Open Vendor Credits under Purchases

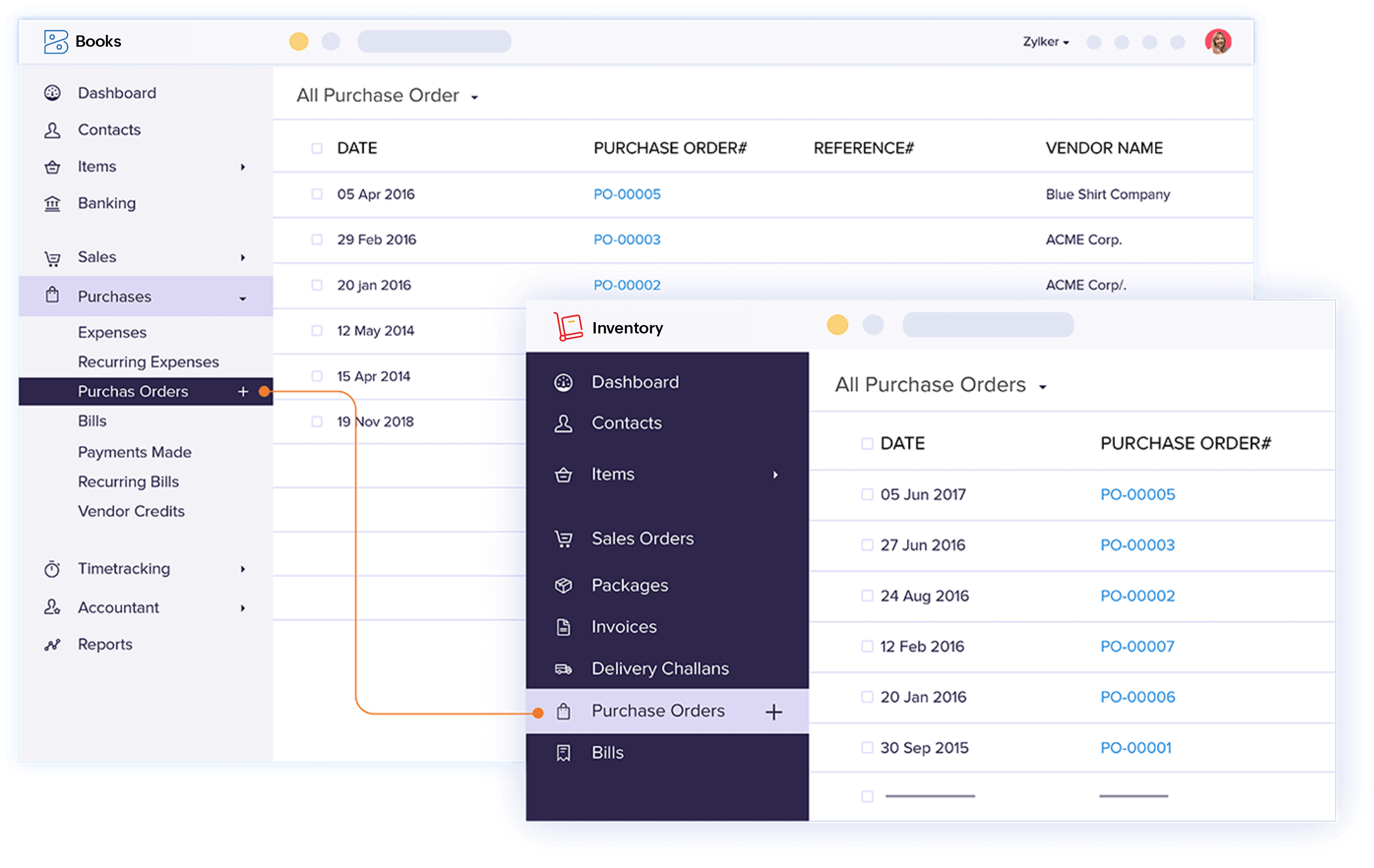131,511
